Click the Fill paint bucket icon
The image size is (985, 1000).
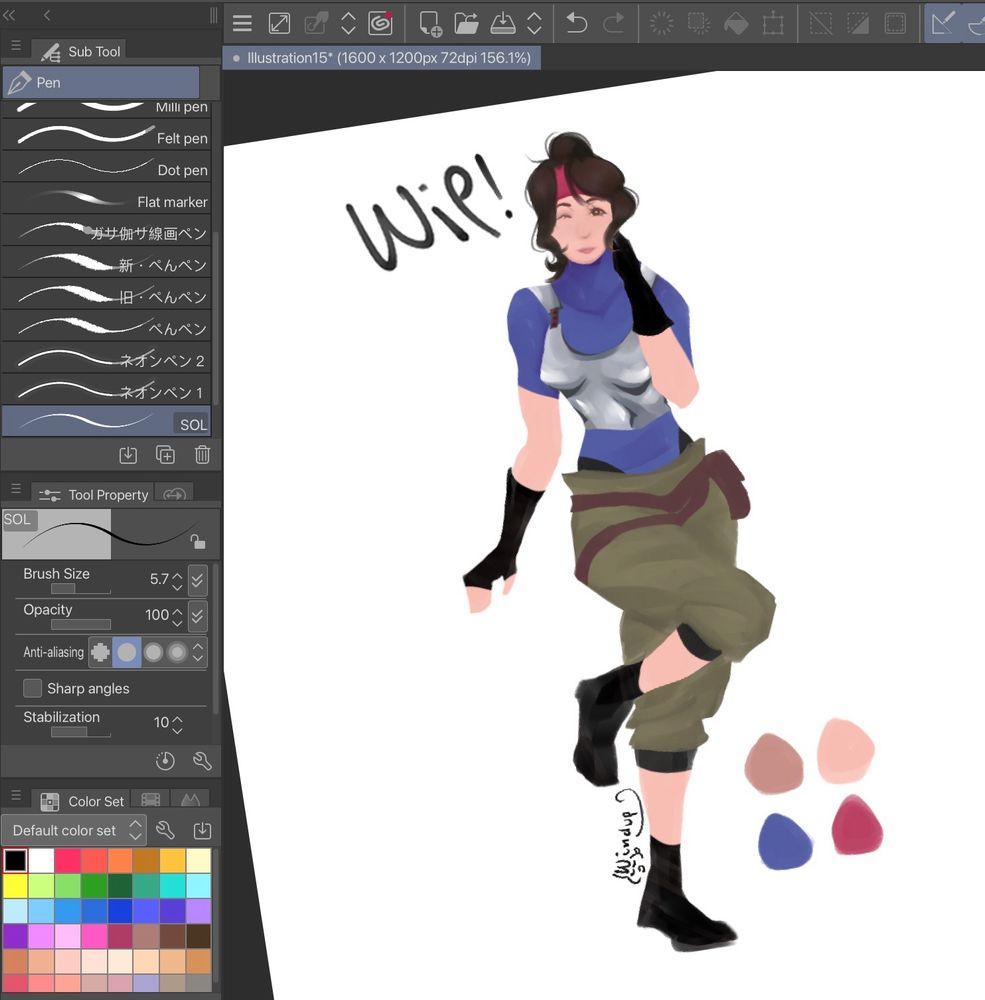point(736,24)
